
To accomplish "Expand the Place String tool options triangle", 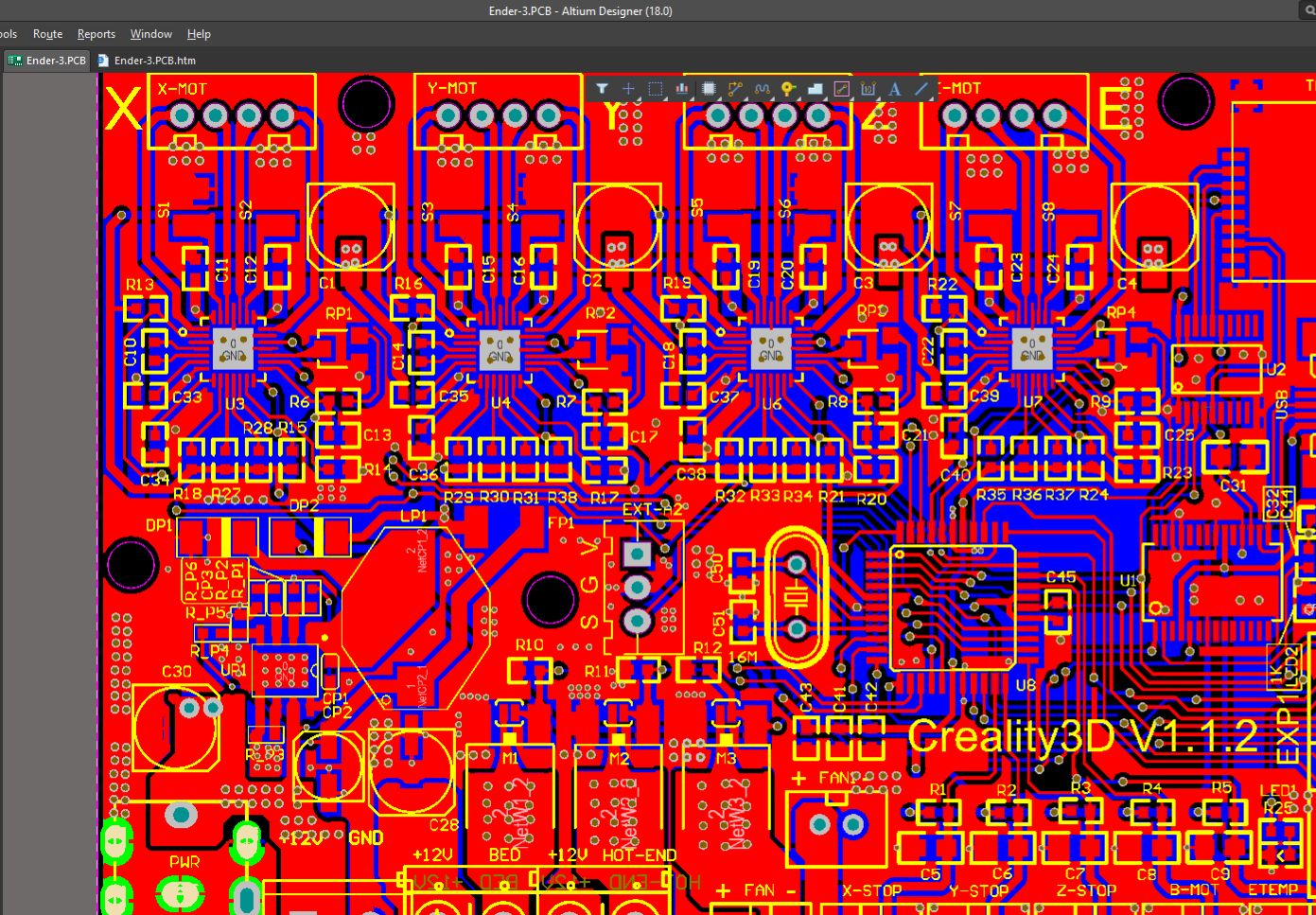I will click(904, 97).
